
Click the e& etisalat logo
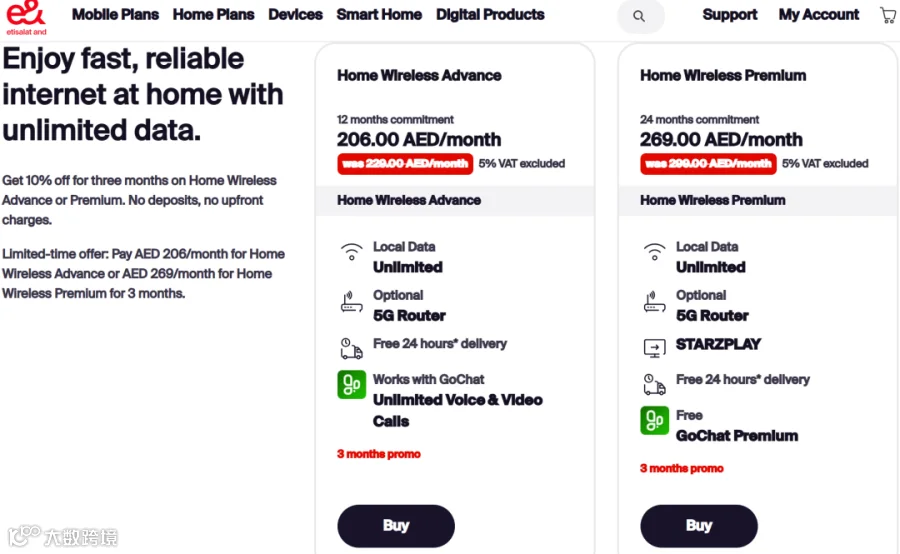pos(26,17)
